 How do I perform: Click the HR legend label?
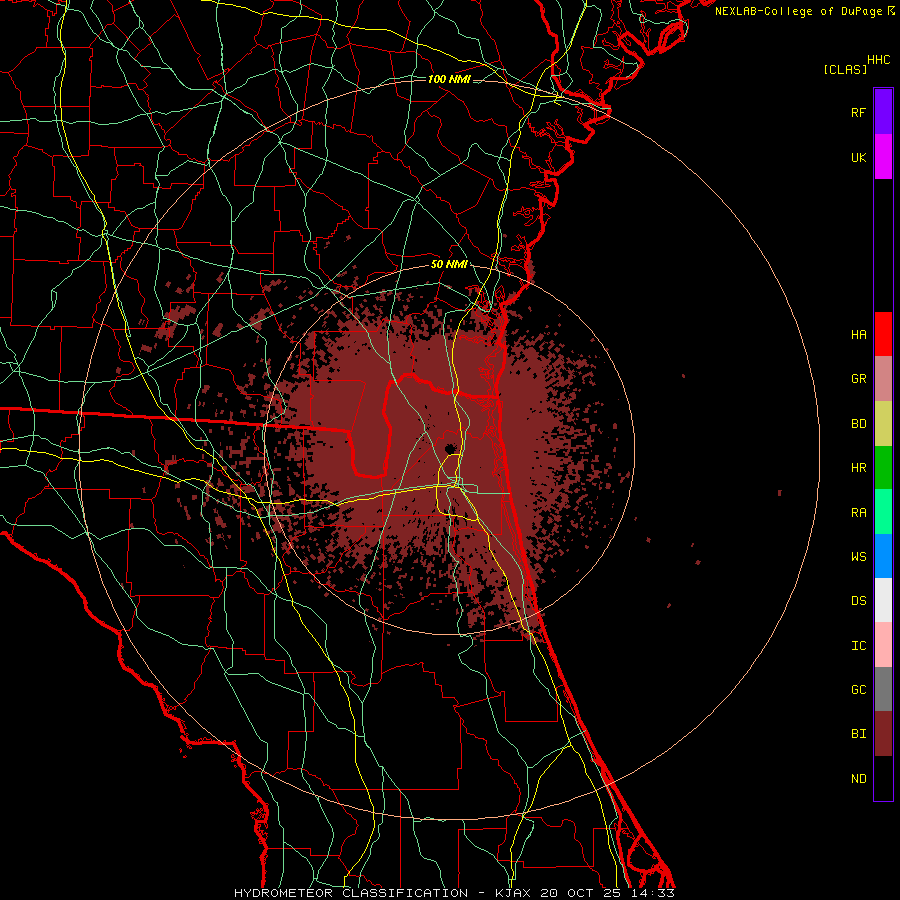[858, 468]
